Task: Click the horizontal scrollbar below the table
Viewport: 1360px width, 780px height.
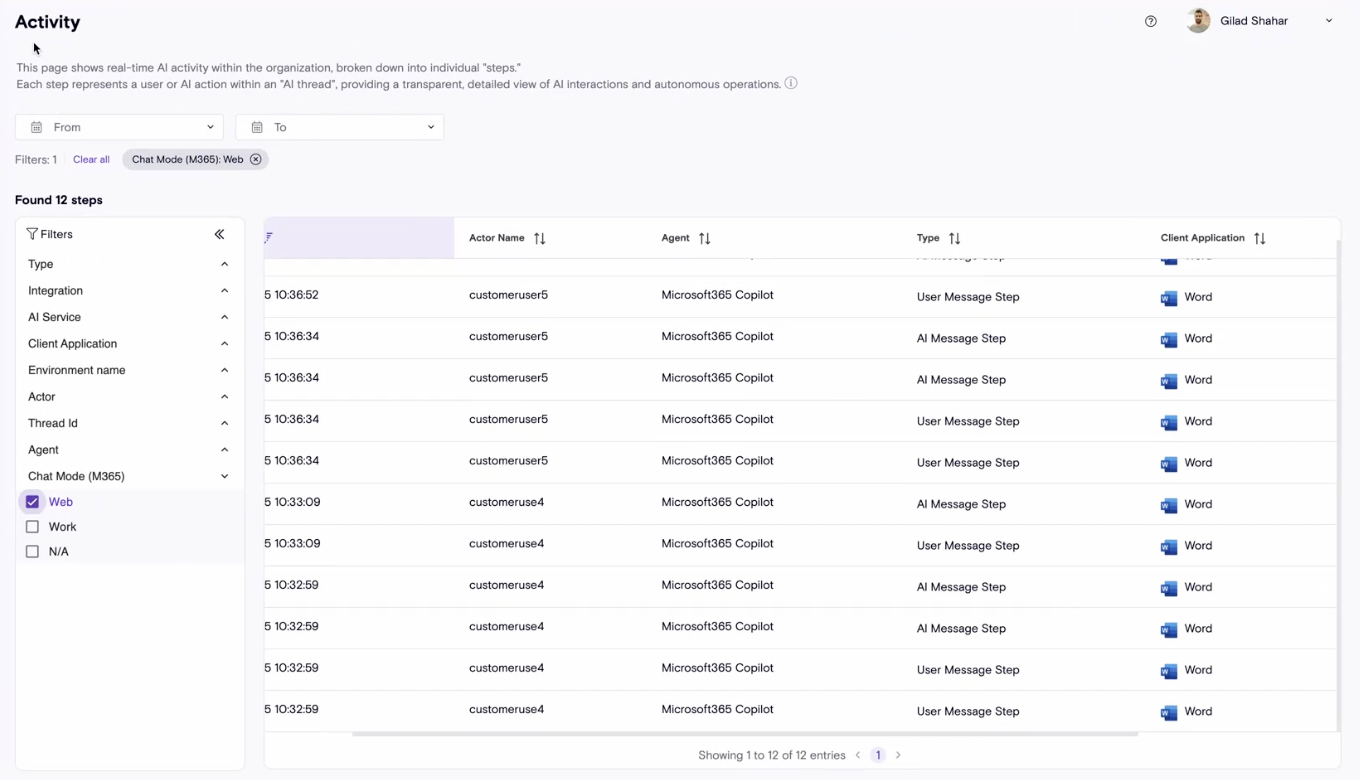Action: (x=745, y=734)
